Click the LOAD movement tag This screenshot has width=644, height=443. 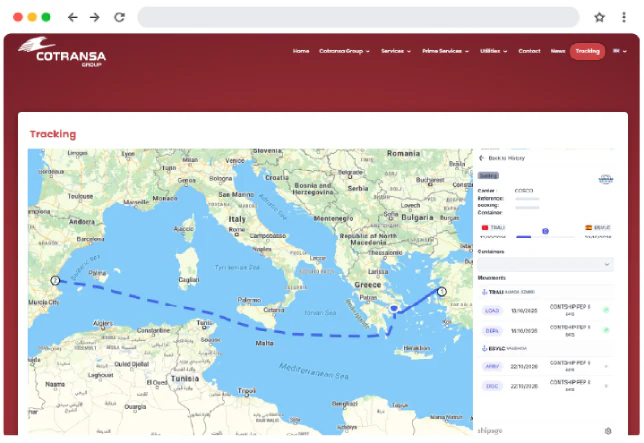click(492, 311)
